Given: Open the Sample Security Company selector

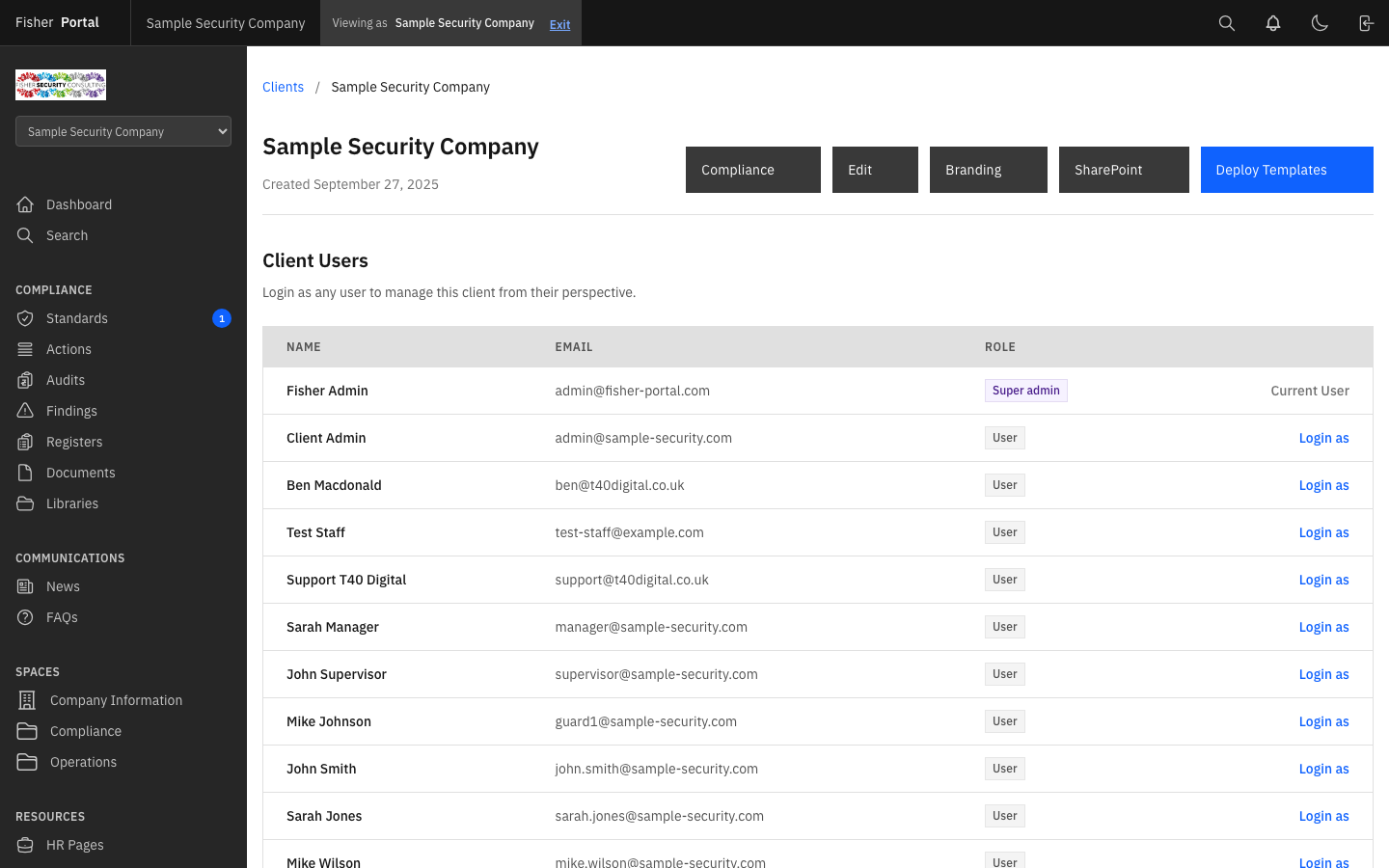Looking at the screenshot, I should click(x=123, y=131).
